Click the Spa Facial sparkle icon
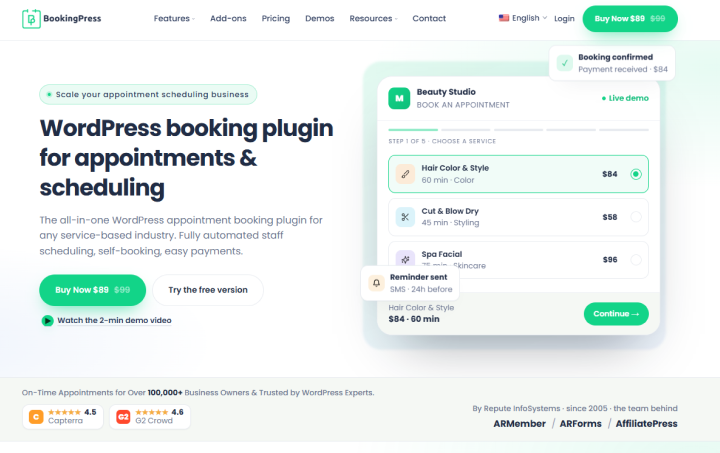This screenshot has height=453, width=720. pos(405,259)
